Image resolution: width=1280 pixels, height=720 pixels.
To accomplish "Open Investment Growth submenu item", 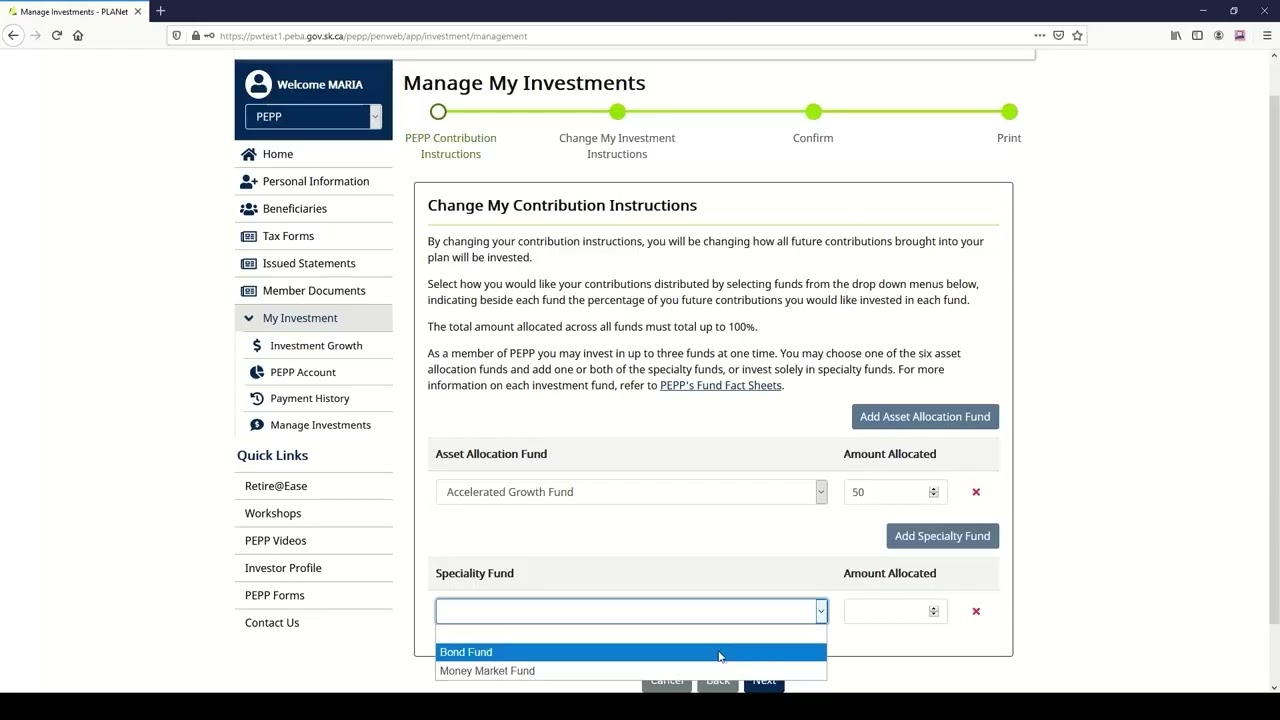I will pos(316,345).
